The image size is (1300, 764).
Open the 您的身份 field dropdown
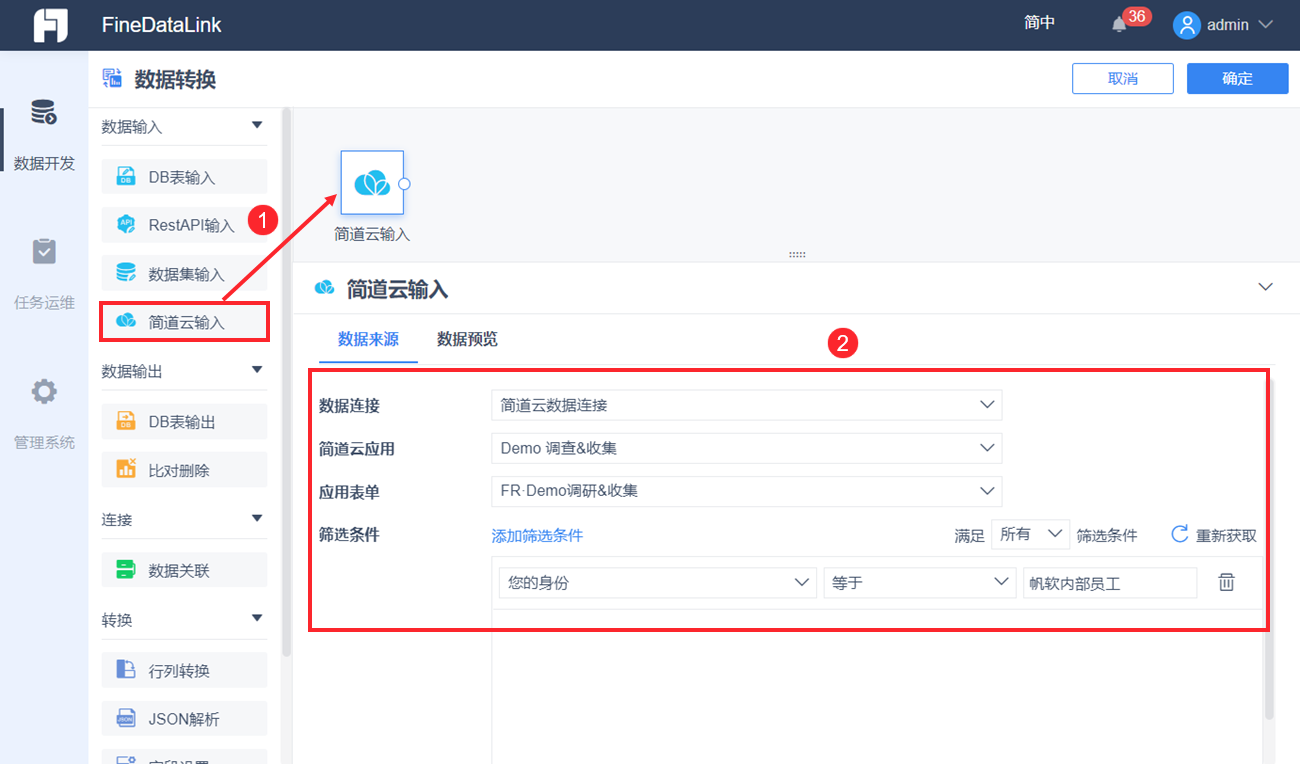(x=658, y=582)
